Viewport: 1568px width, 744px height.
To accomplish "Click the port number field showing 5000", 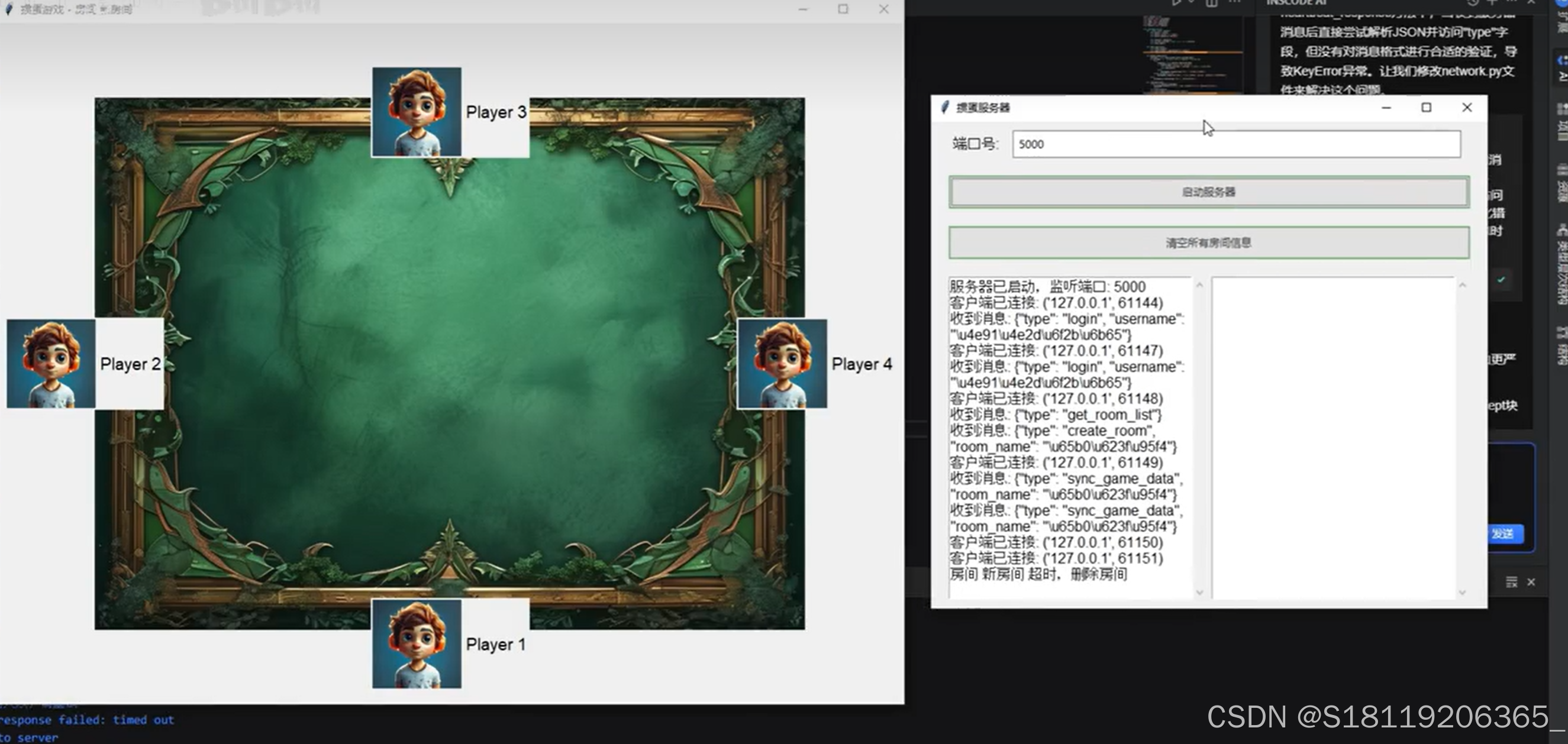I will pyautogui.click(x=1235, y=144).
